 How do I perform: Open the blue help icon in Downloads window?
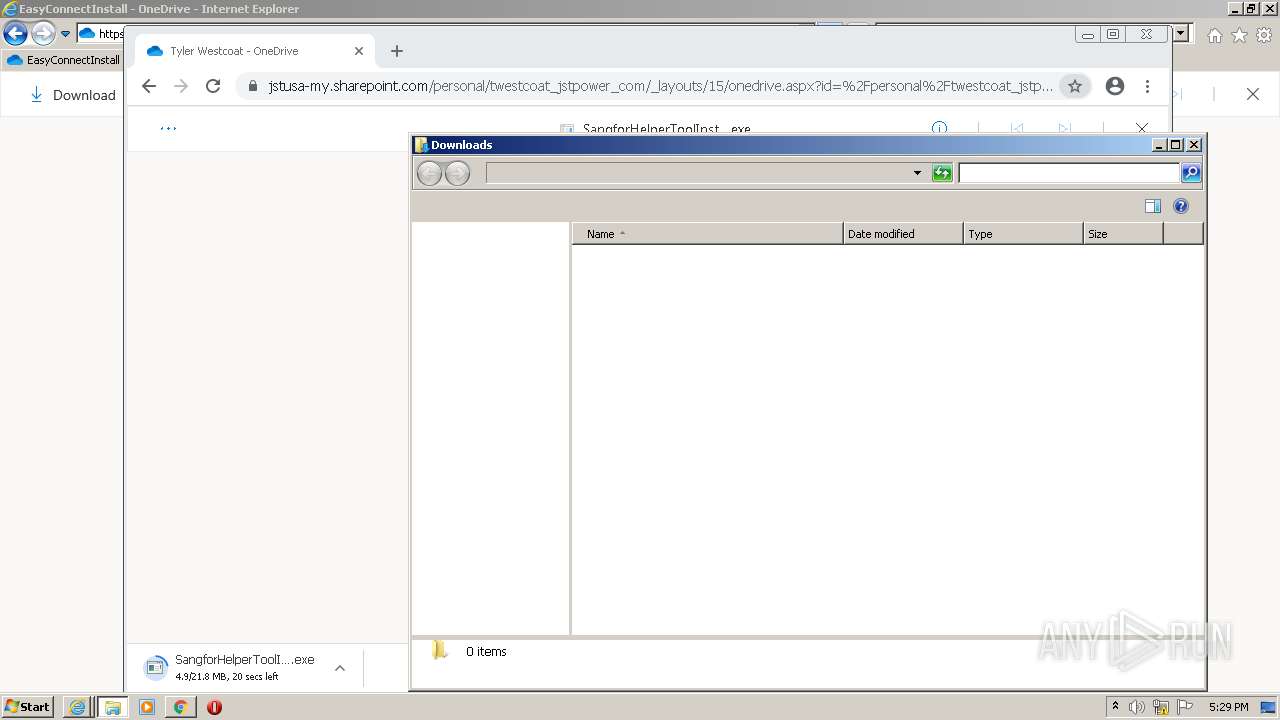[1181, 206]
